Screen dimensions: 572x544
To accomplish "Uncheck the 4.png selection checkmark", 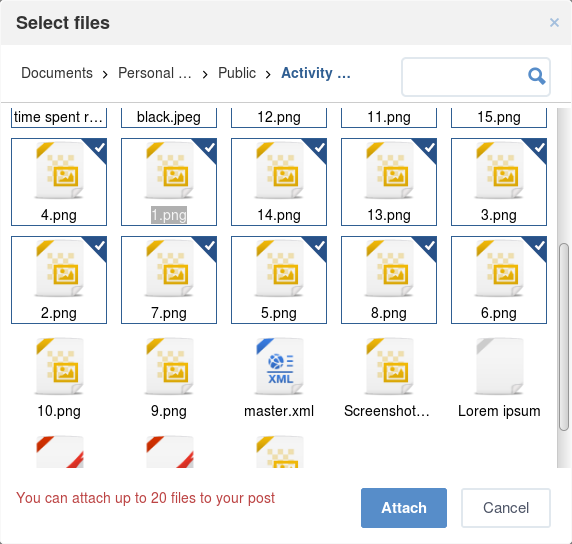I will (x=98, y=147).
